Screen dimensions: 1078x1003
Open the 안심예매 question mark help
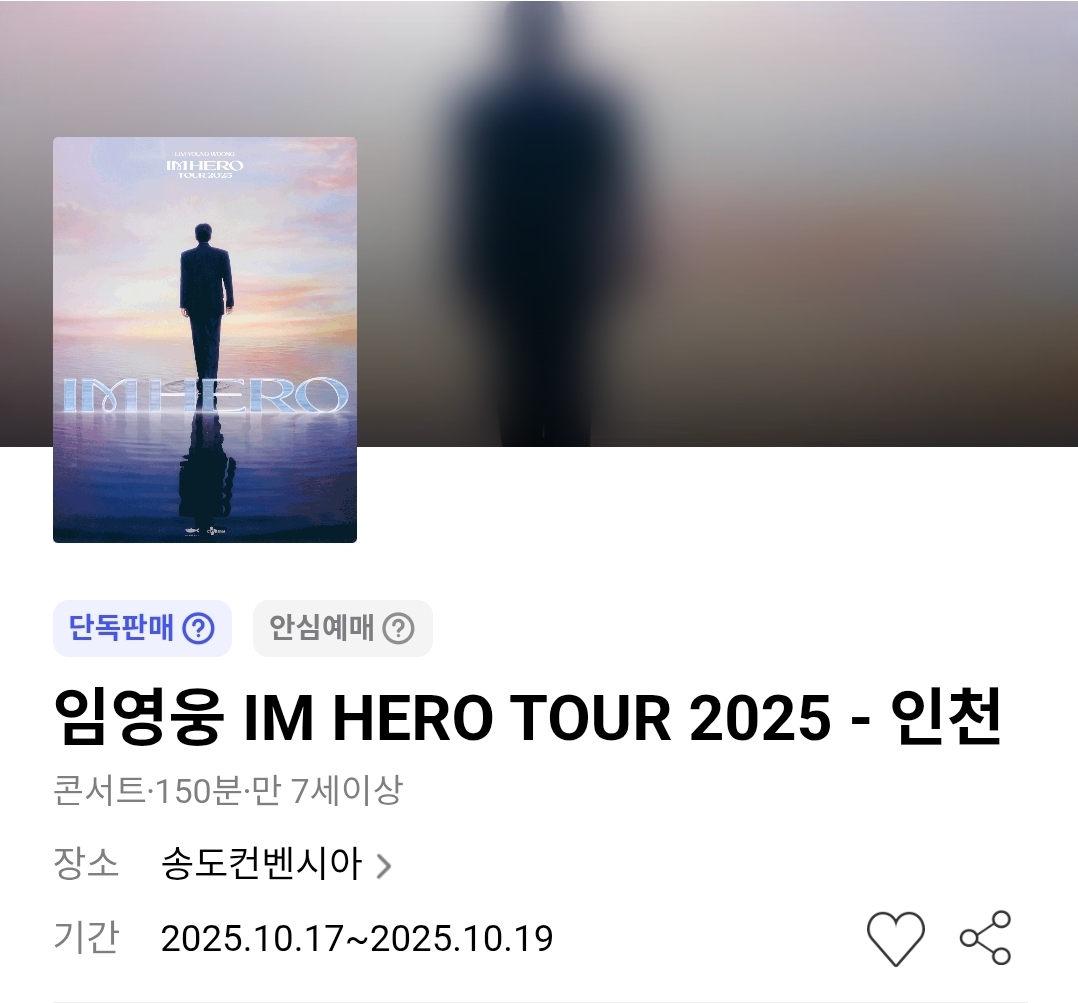(x=398, y=628)
